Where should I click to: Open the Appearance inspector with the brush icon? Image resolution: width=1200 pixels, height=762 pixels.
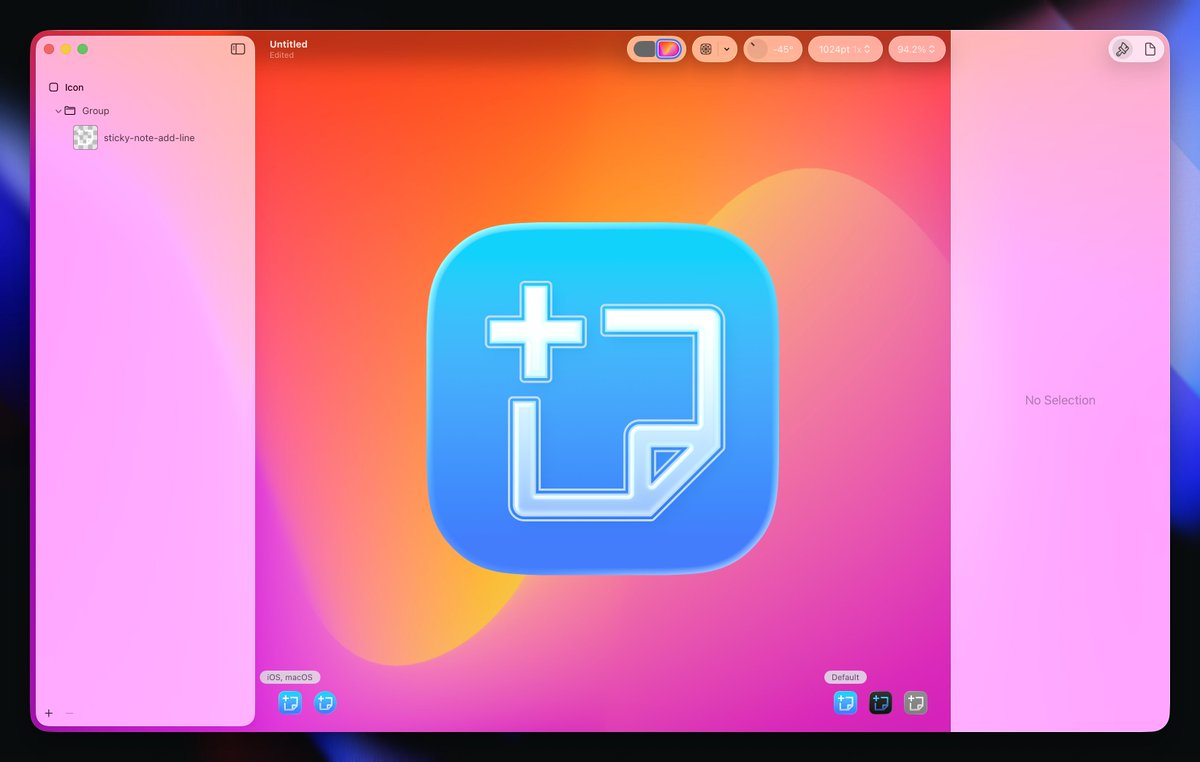tap(1122, 48)
